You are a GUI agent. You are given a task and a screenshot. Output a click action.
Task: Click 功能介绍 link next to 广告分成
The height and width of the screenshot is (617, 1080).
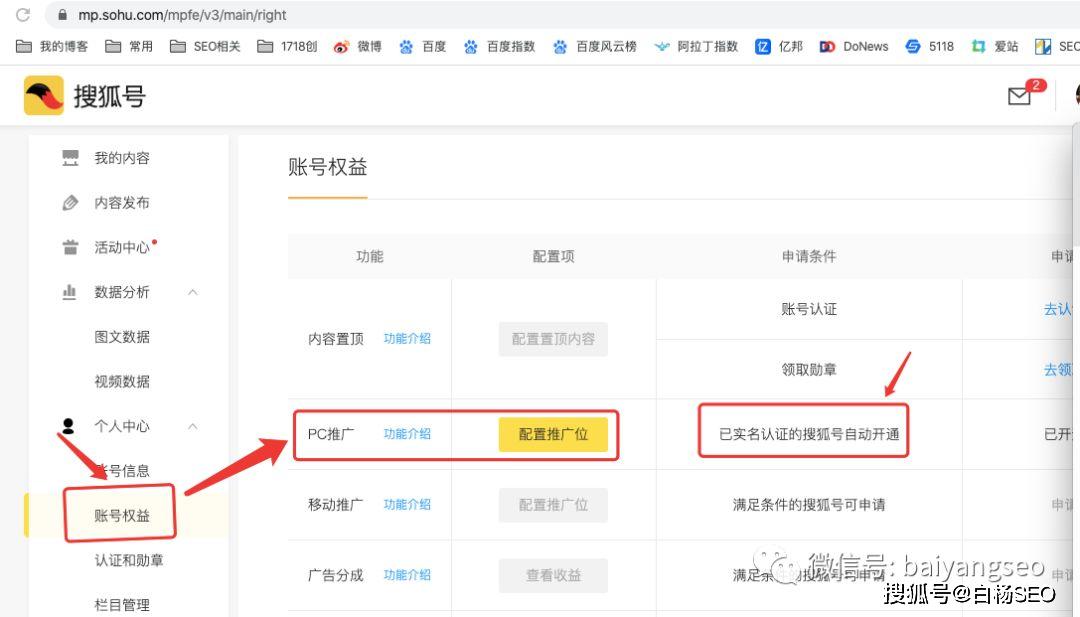pos(407,574)
